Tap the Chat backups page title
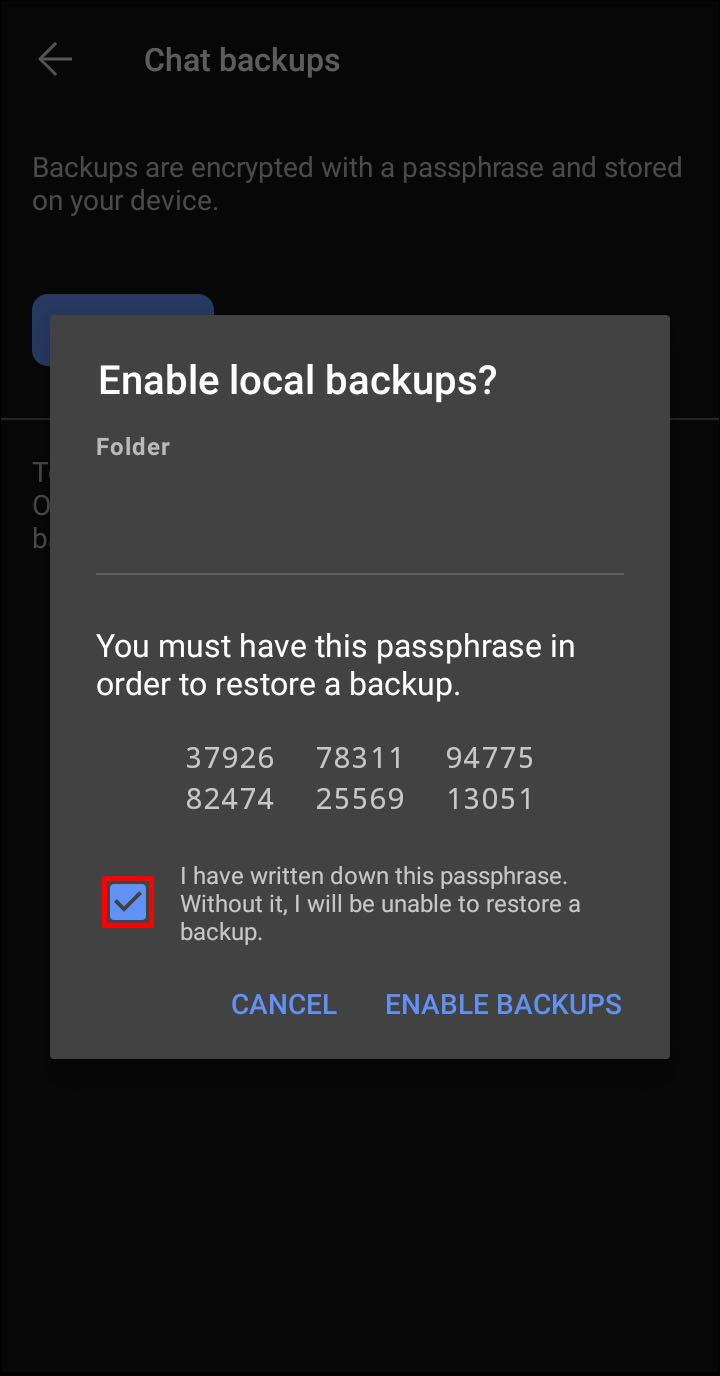Image resolution: width=720 pixels, height=1376 pixels. point(242,60)
